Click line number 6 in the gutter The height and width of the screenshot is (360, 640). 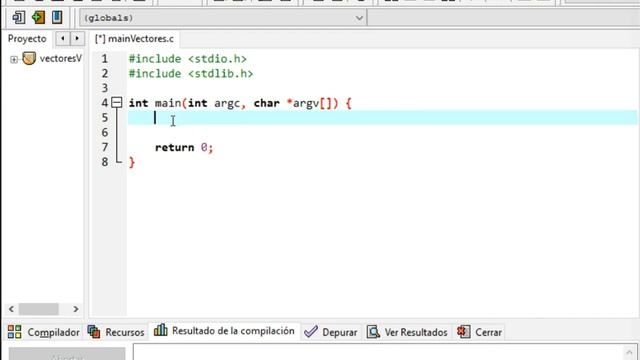(x=105, y=132)
